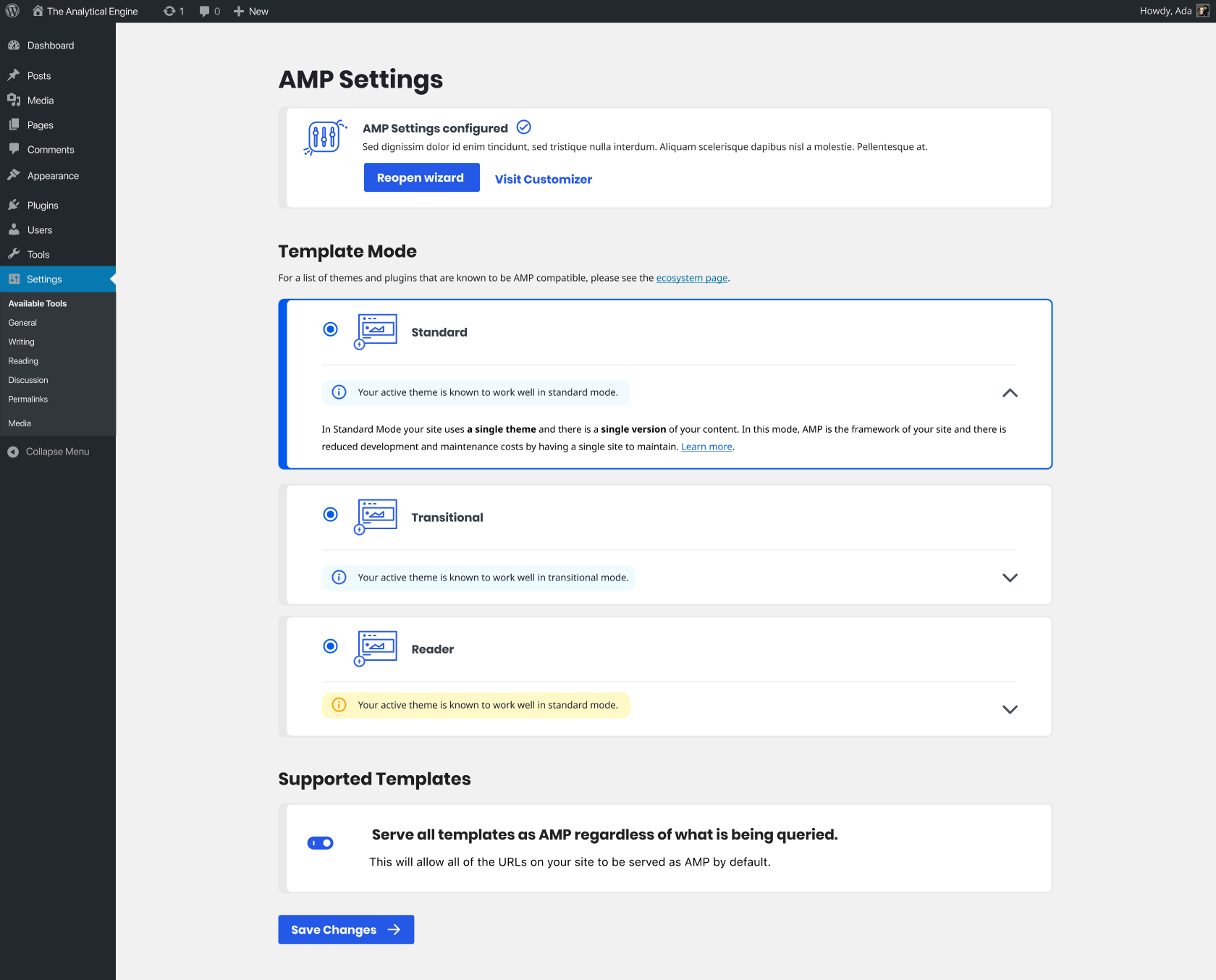
Task: Click the Pages stack icon
Action: click(14, 124)
